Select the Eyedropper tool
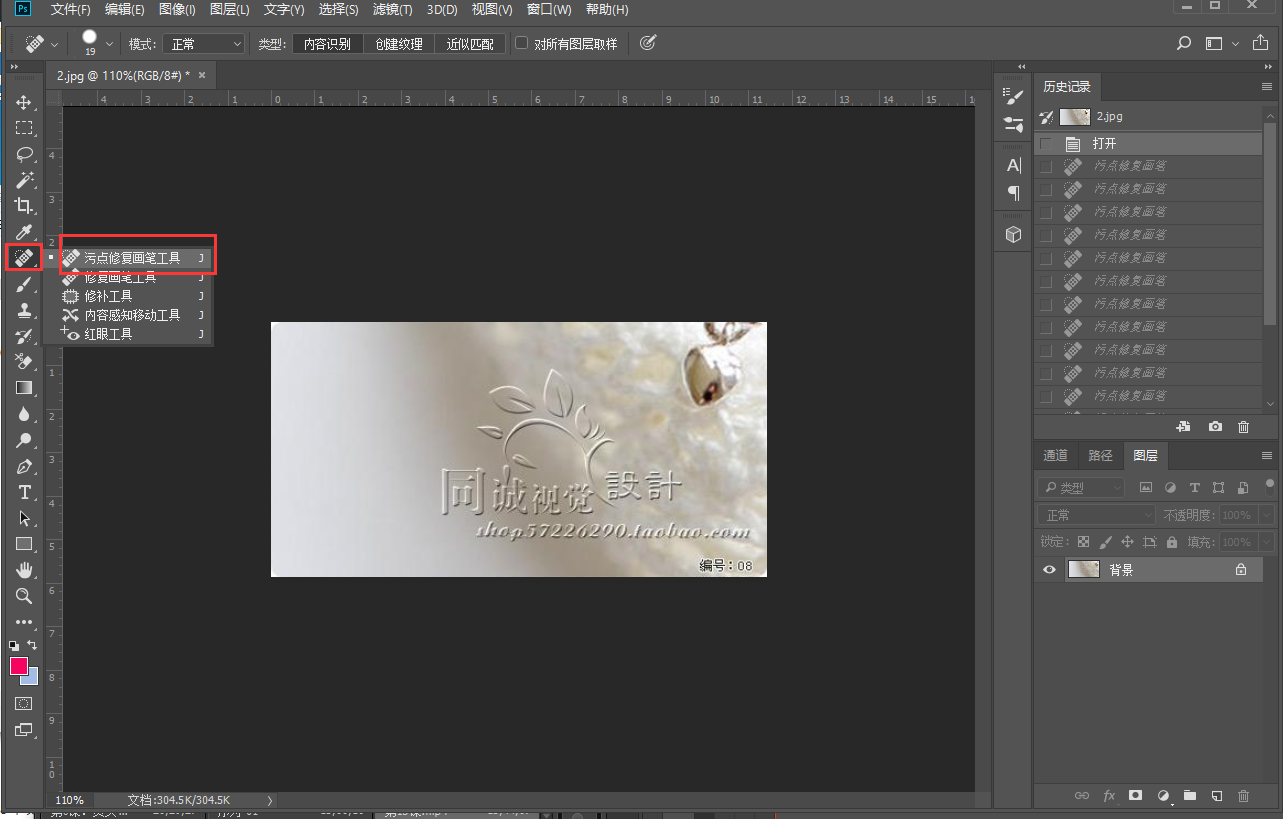 point(24,232)
